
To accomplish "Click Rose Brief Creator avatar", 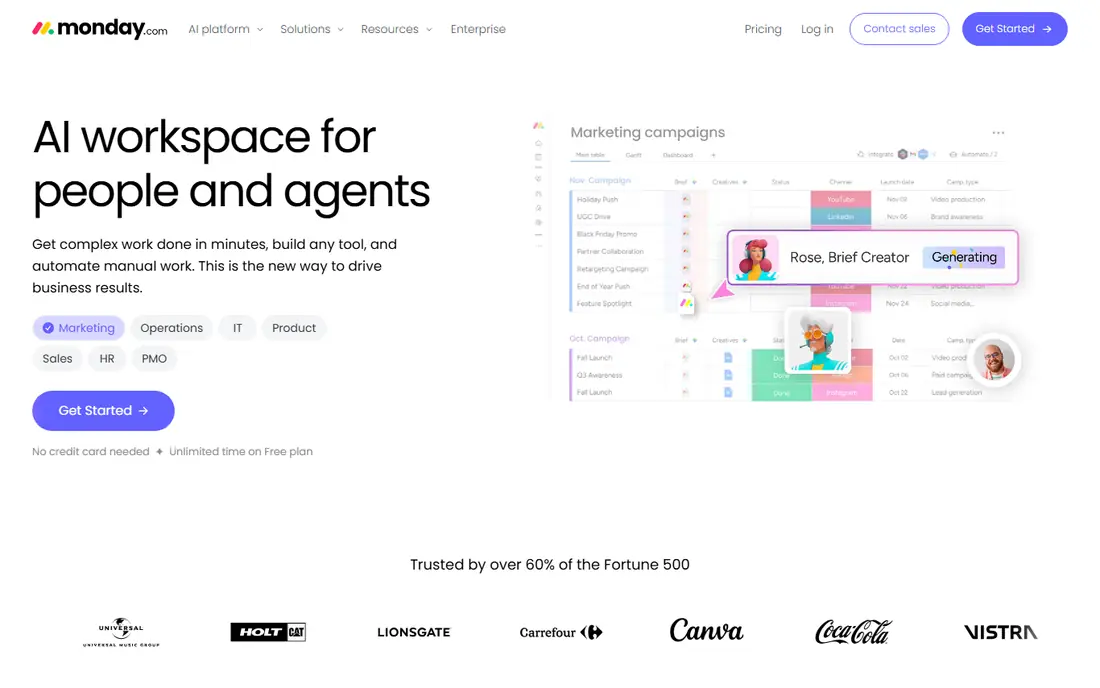I will point(756,257).
